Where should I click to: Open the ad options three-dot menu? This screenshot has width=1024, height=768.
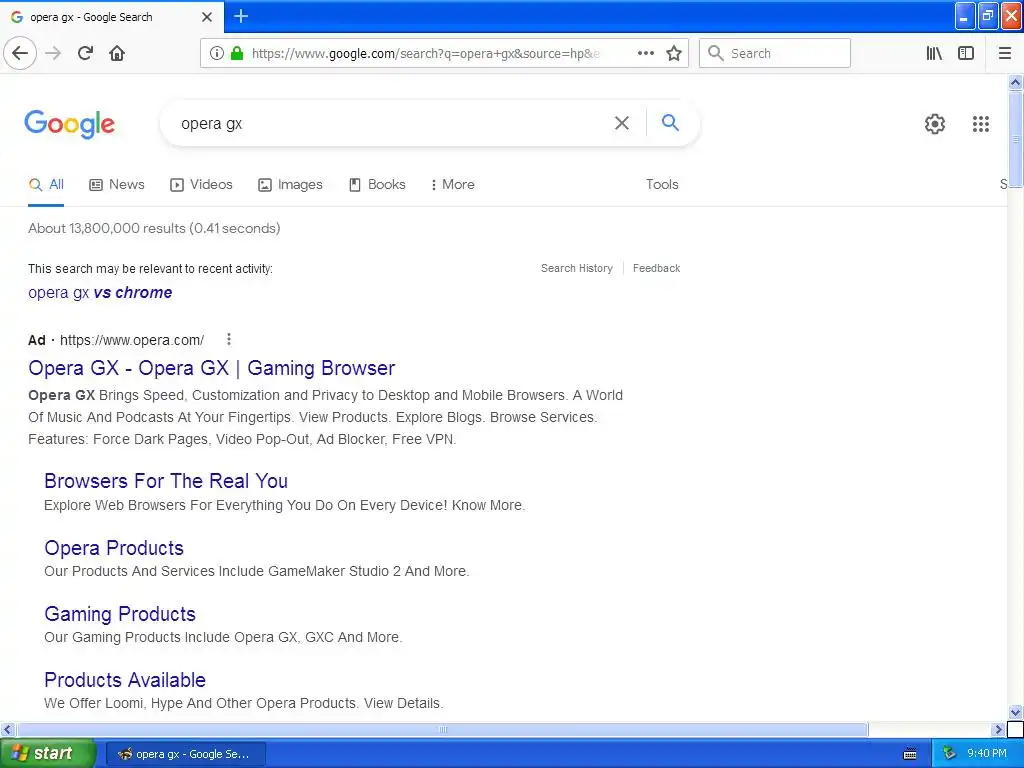pyautogui.click(x=229, y=339)
